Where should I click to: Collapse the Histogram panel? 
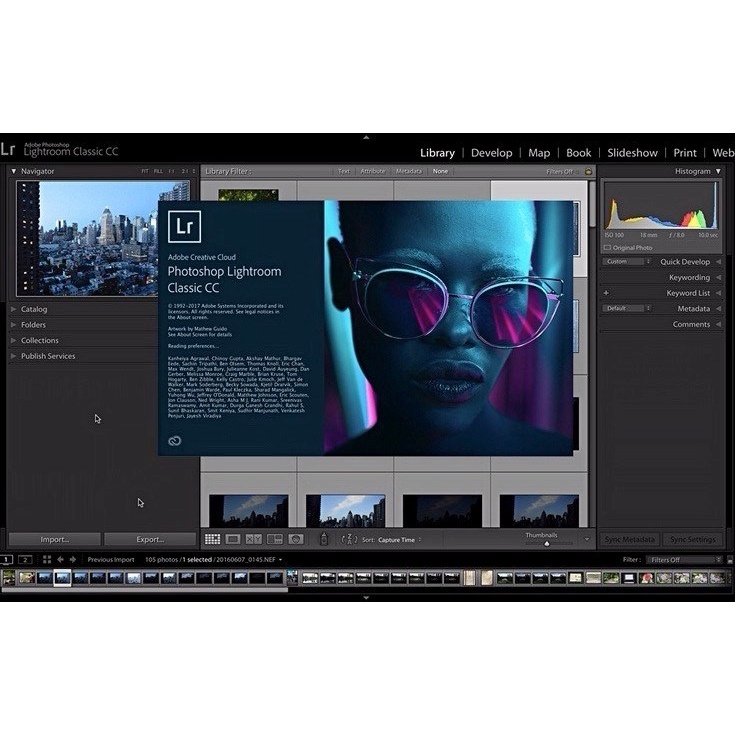[x=718, y=172]
